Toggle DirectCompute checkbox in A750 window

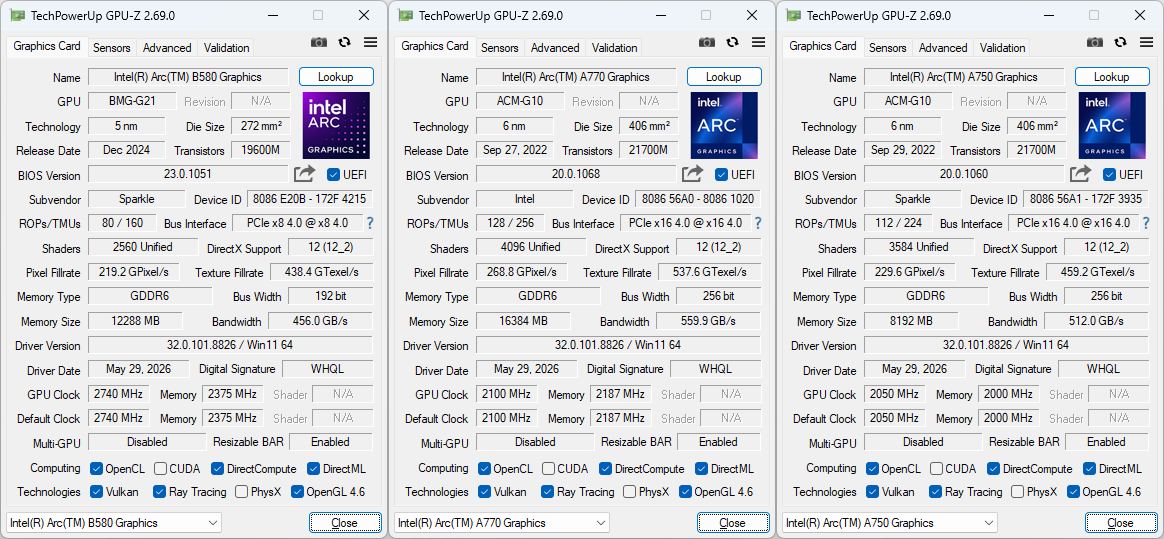click(993, 468)
